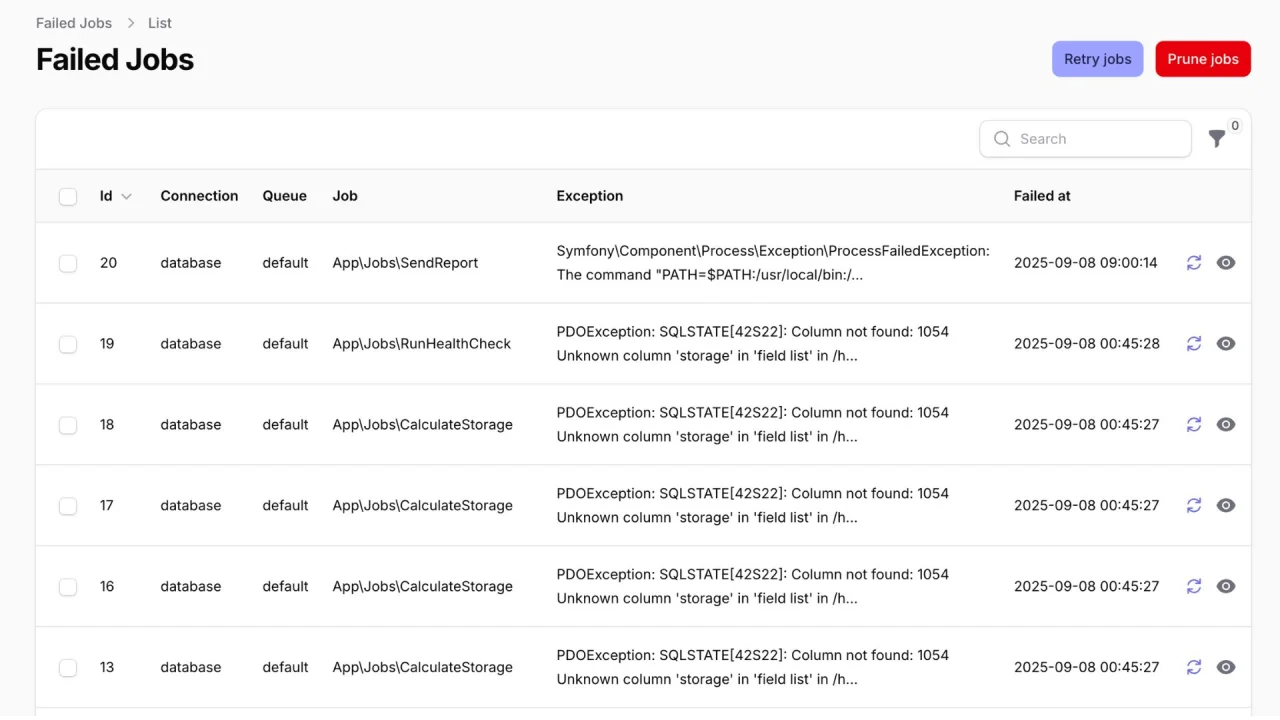Toggle the Id column sort order
1280x720 pixels.
[x=111, y=196]
